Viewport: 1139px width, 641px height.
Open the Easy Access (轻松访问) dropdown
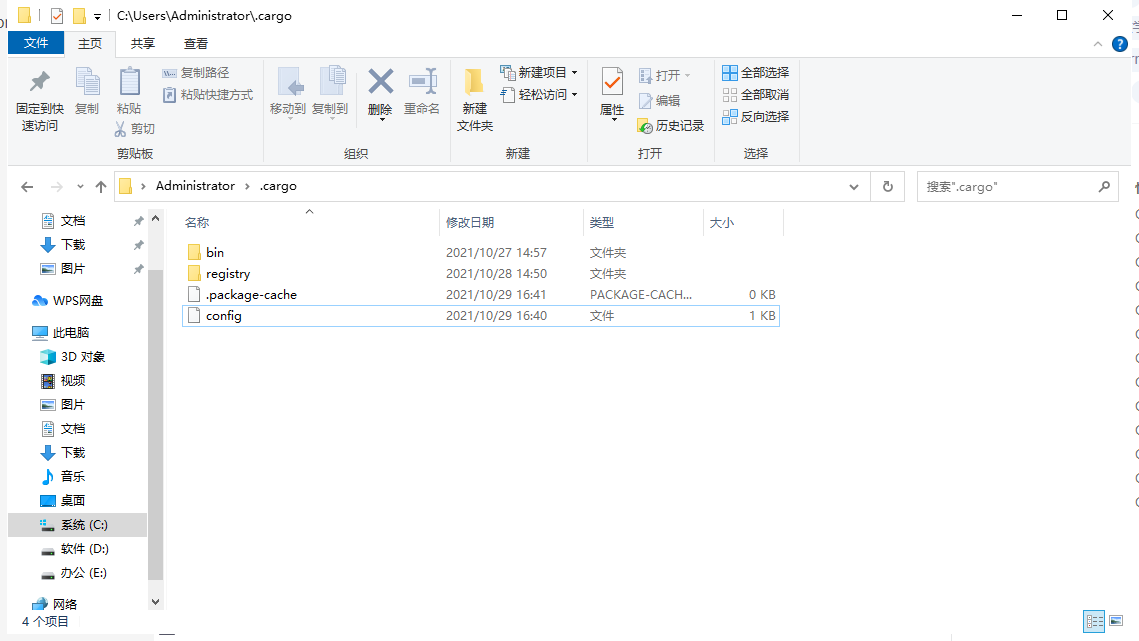tap(539, 94)
